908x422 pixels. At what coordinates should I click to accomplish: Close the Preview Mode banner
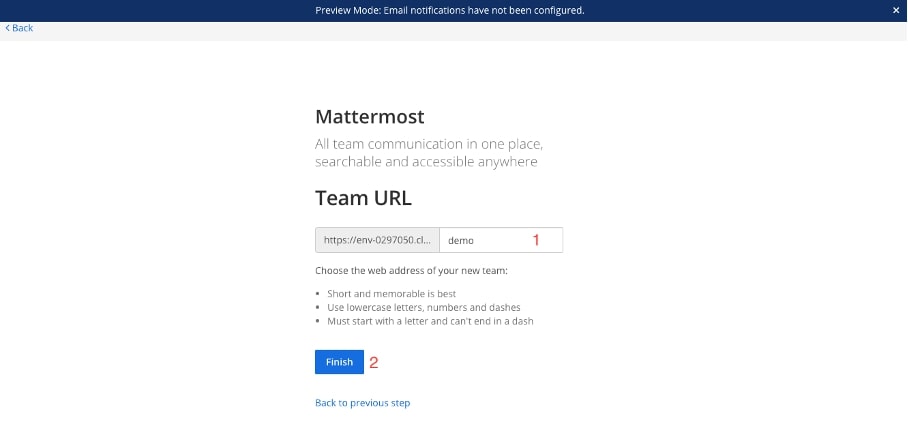[896, 10]
